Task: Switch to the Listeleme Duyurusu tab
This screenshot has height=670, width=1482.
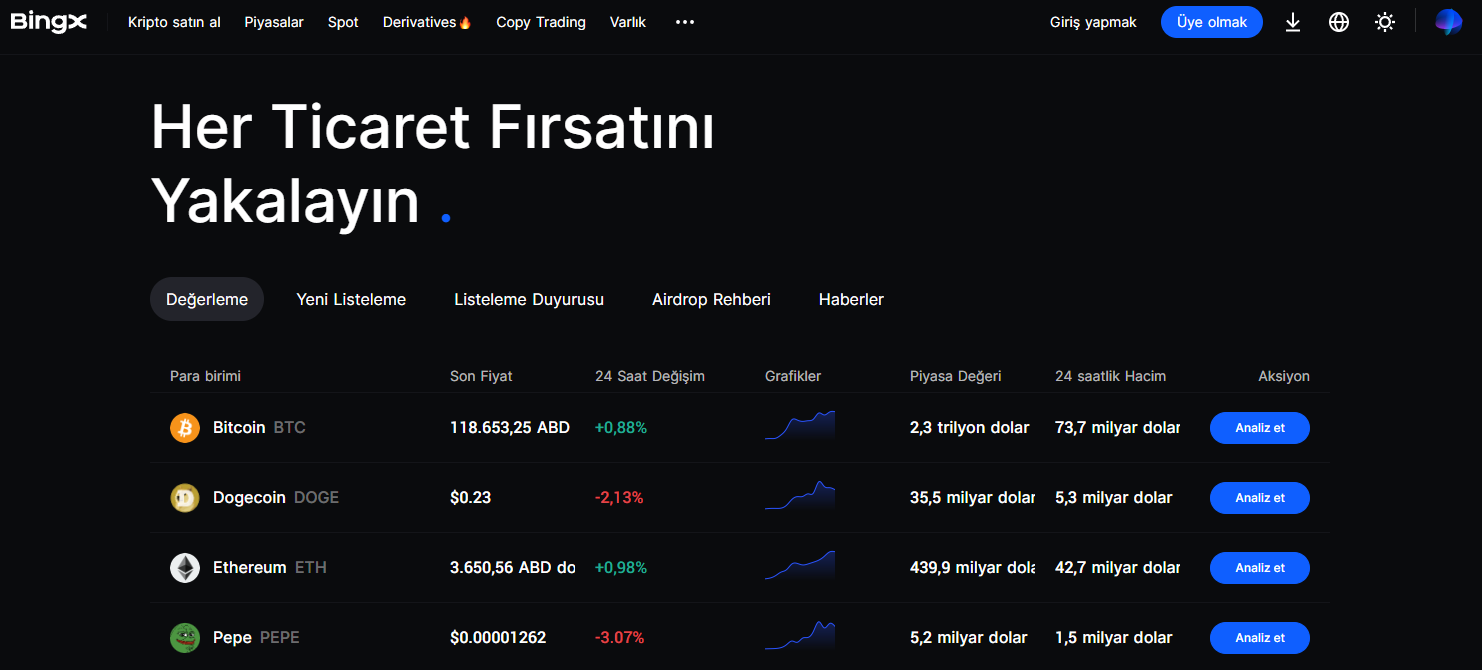Action: point(529,299)
